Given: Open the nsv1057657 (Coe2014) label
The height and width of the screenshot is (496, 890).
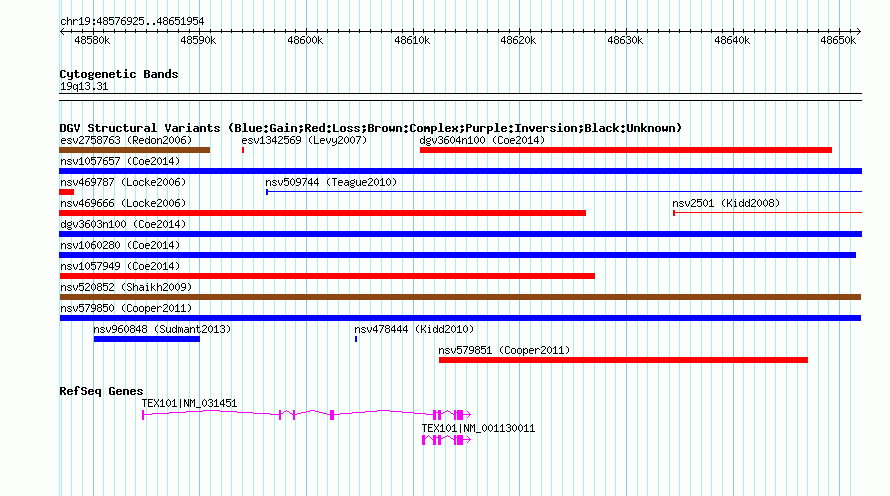Looking at the screenshot, I should pyautogui.click(x=120, y=161).
